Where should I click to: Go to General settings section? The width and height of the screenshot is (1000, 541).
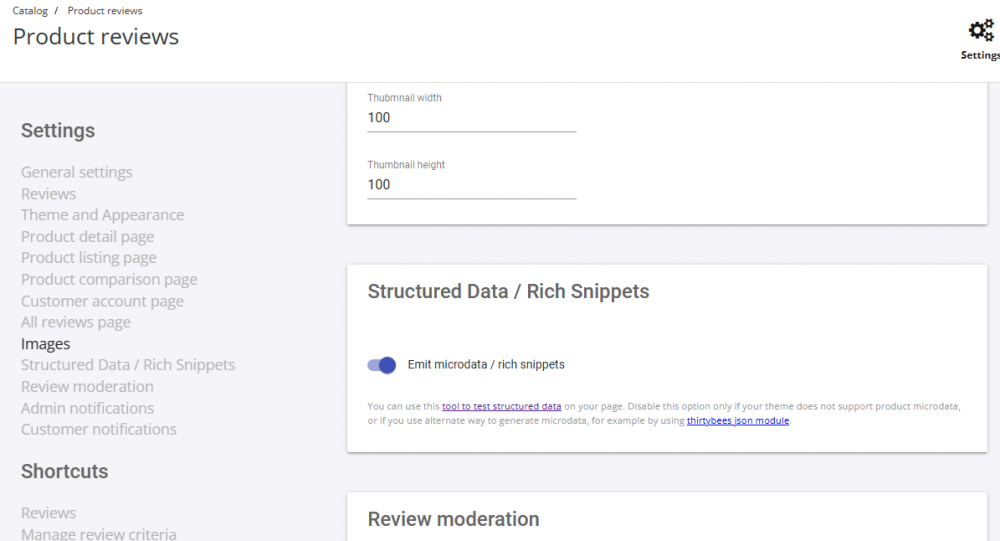(77, 172)
